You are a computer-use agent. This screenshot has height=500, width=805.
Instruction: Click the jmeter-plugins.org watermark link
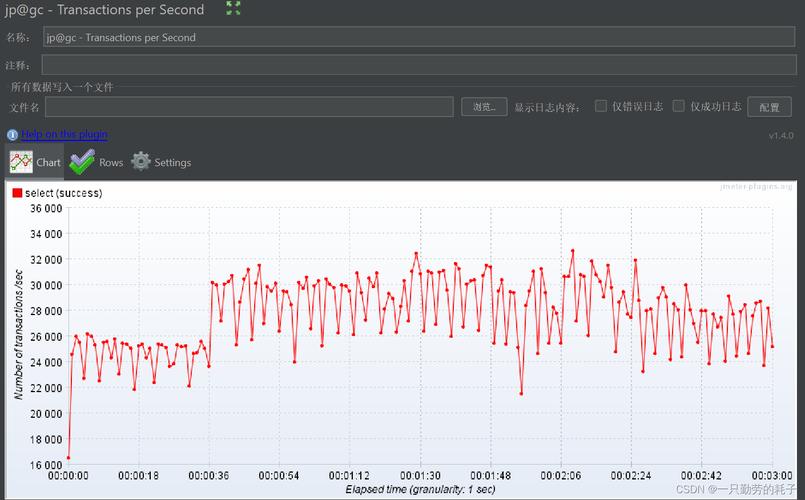tap(755, 187)
